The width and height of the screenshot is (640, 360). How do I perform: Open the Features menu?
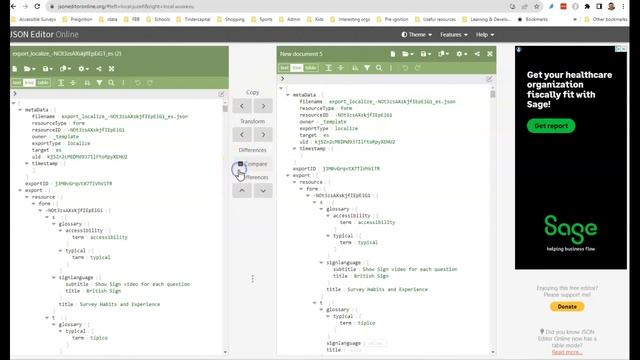pyautogui.click(x=454, y=35)
